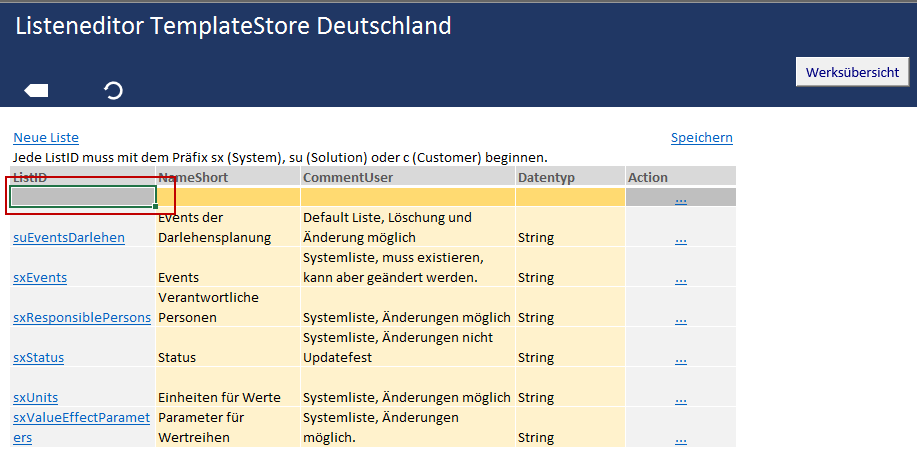The height and width of the screenshot is (467, 917).
Task: Open action menu for sxUnits row
Action: 681,398
